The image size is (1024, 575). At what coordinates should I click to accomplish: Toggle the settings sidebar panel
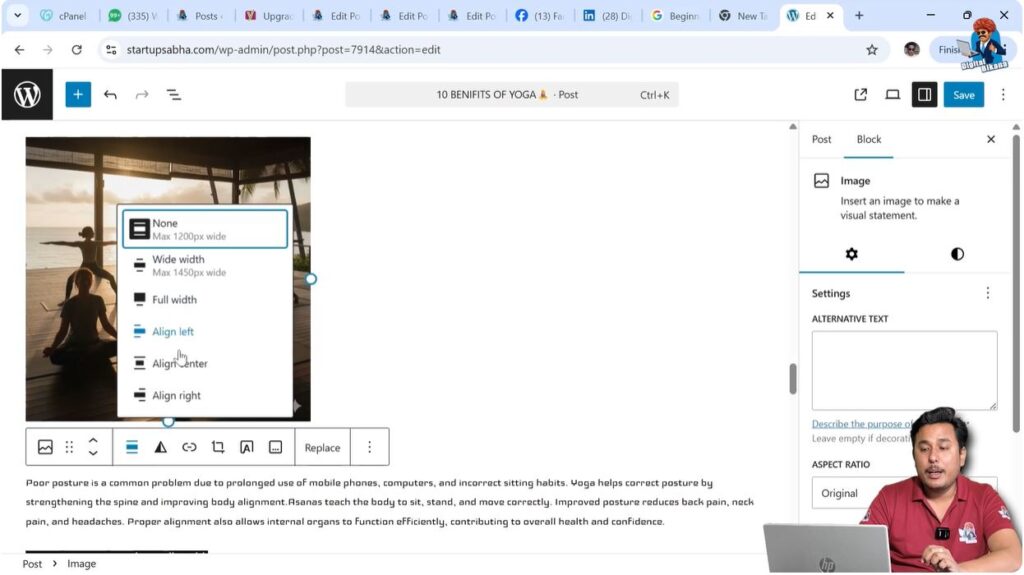tap(925, 95)
